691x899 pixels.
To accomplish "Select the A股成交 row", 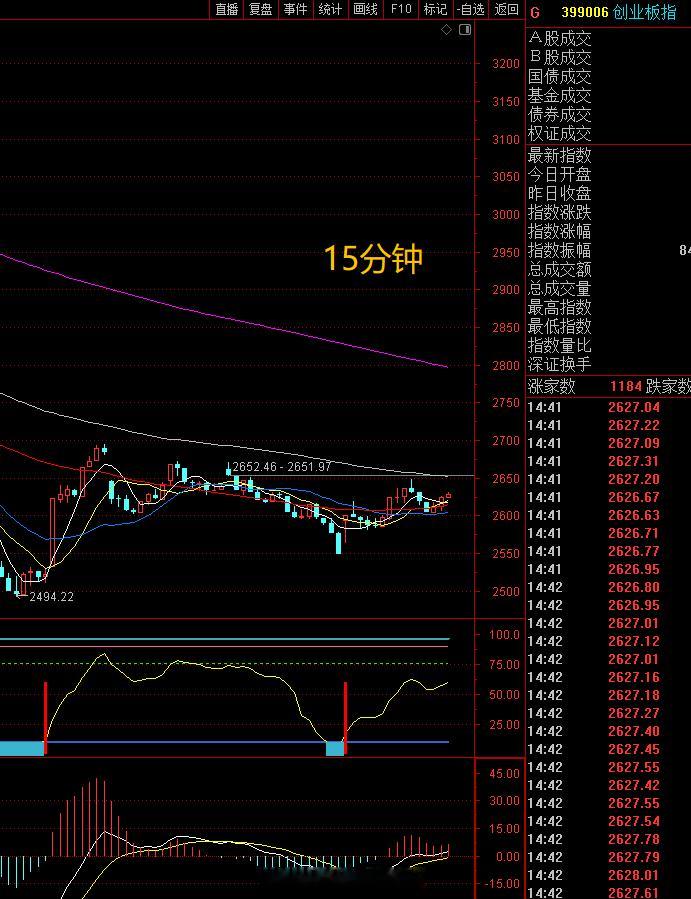I will click(609, 38).
